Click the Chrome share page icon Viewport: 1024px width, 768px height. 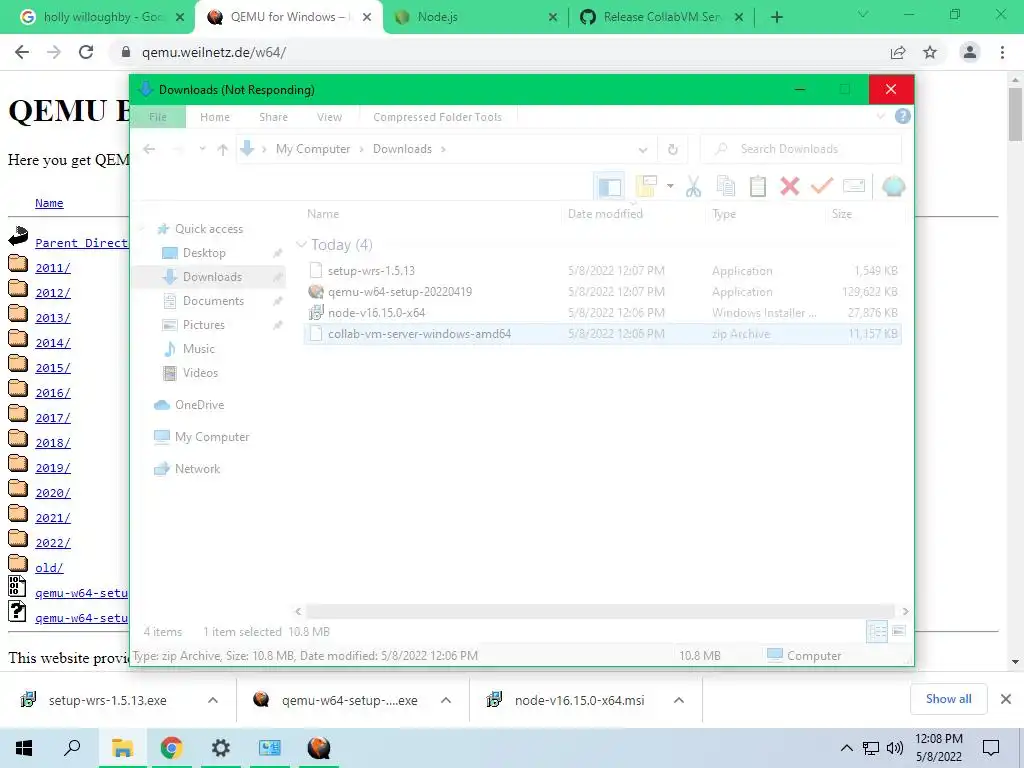pos(898,52)
